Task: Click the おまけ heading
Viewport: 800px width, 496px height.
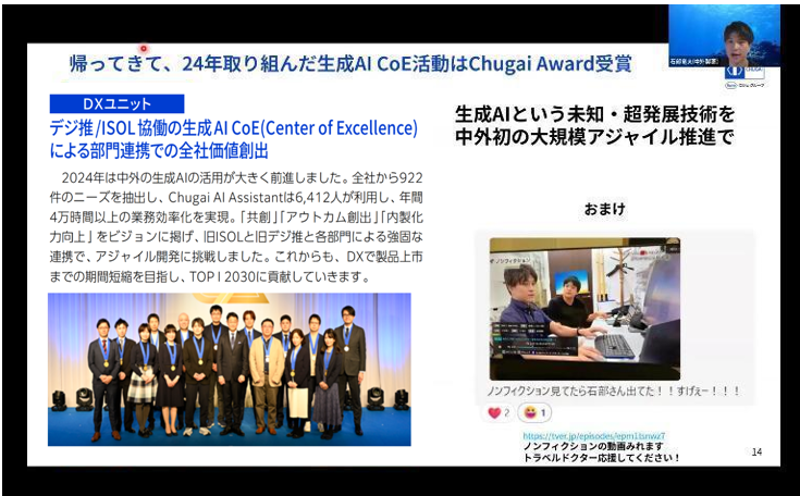Action: [x=605, y=209]
